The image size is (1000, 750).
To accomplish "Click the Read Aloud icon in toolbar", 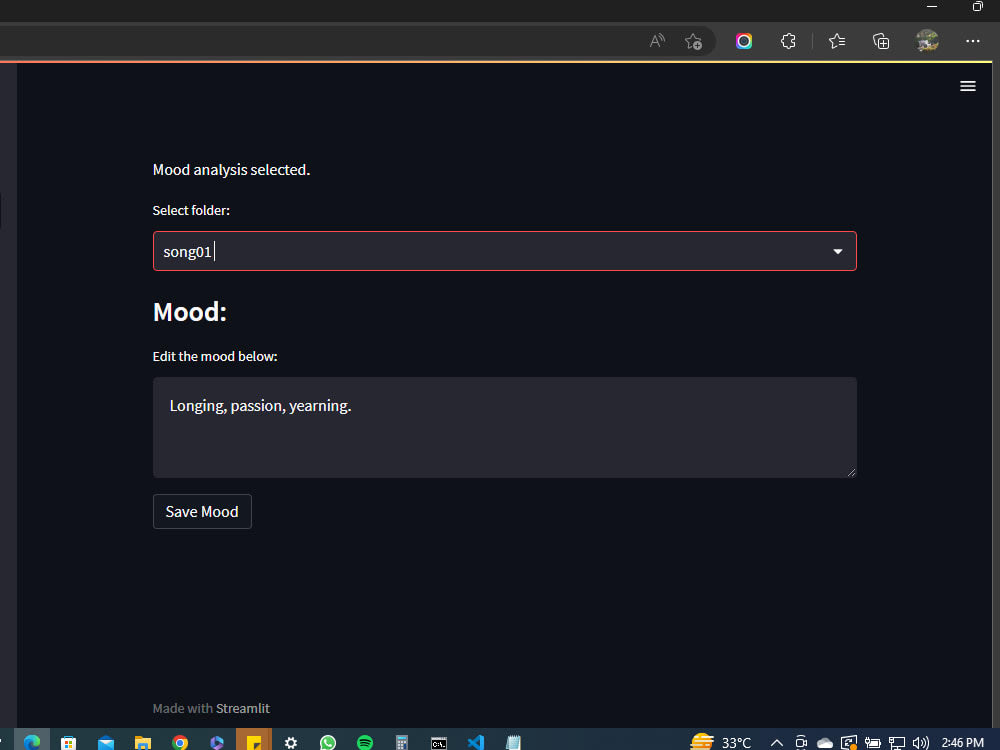I will [657, 41].
